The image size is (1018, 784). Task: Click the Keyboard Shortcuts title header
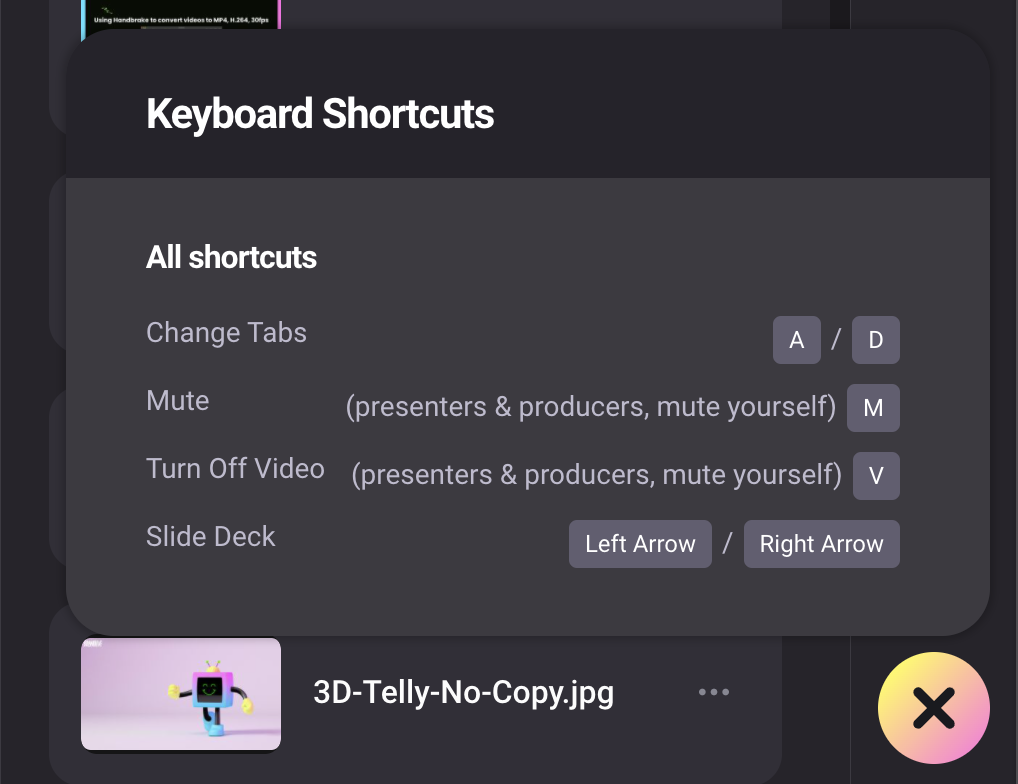pos(320,114)
